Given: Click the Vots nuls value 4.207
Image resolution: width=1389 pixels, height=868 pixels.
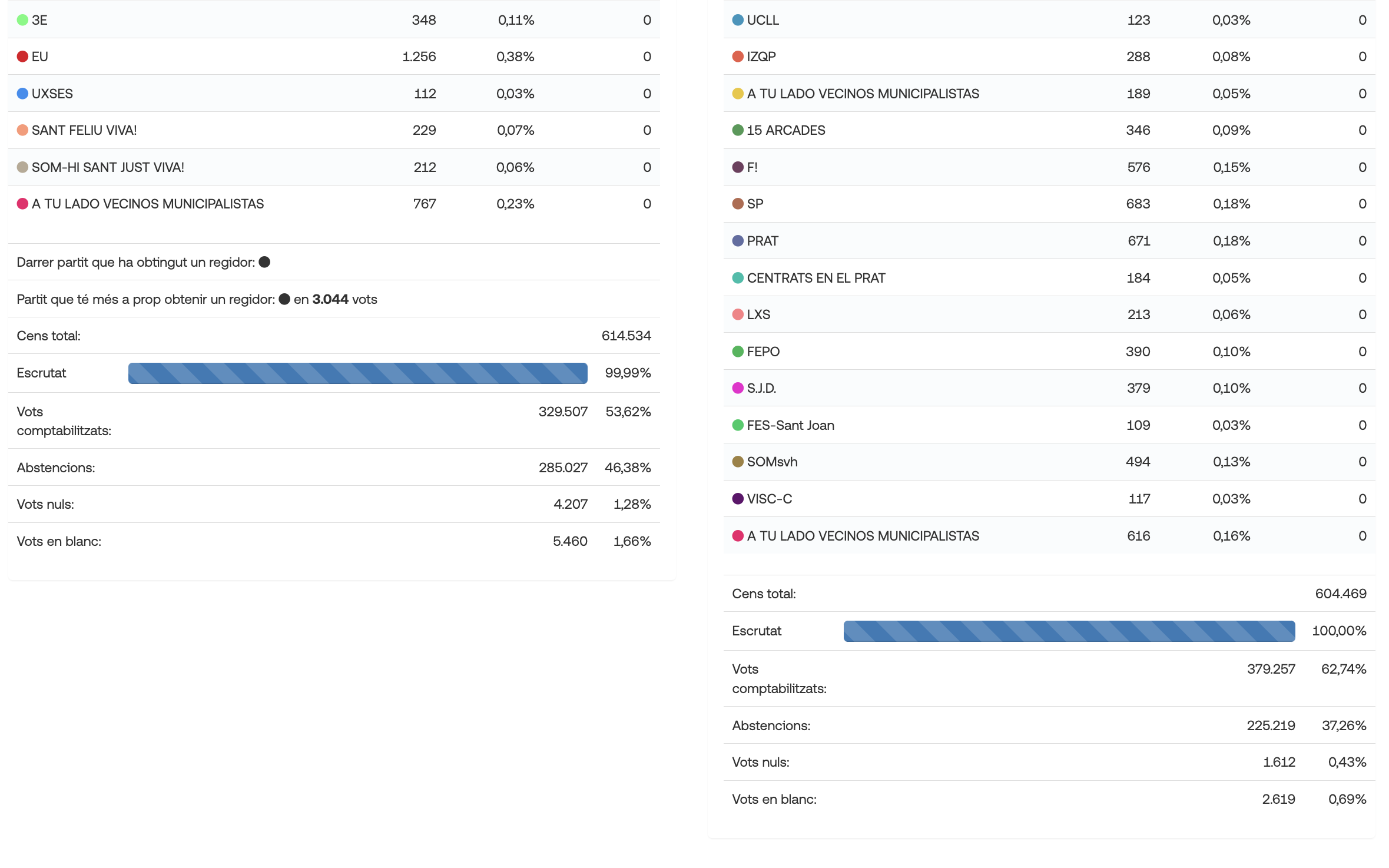Looking at the screenshot, I should point(570,504).
